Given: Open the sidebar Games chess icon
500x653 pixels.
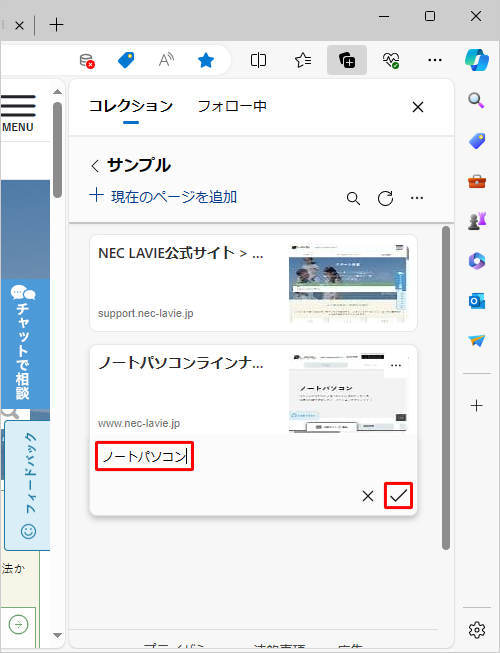Looking at the screenshot, I should pos(477,222).
